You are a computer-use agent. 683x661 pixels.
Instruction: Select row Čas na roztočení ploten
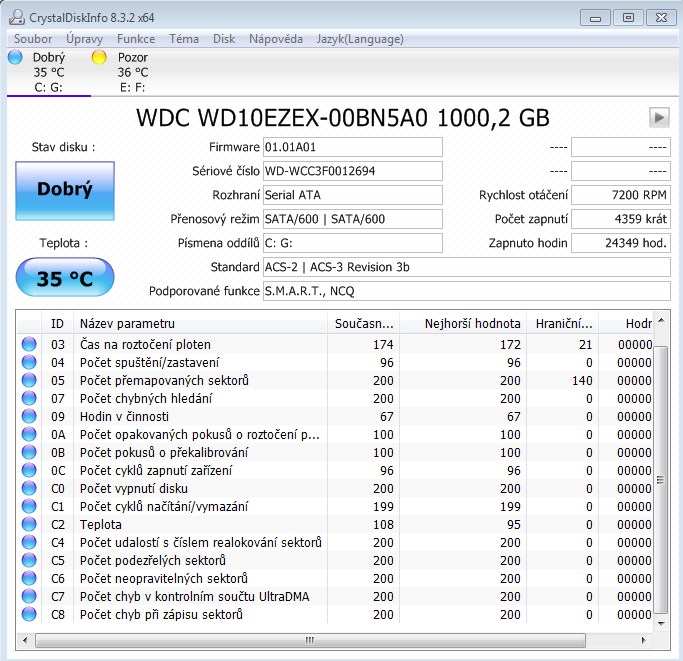(x=335, y=344)
